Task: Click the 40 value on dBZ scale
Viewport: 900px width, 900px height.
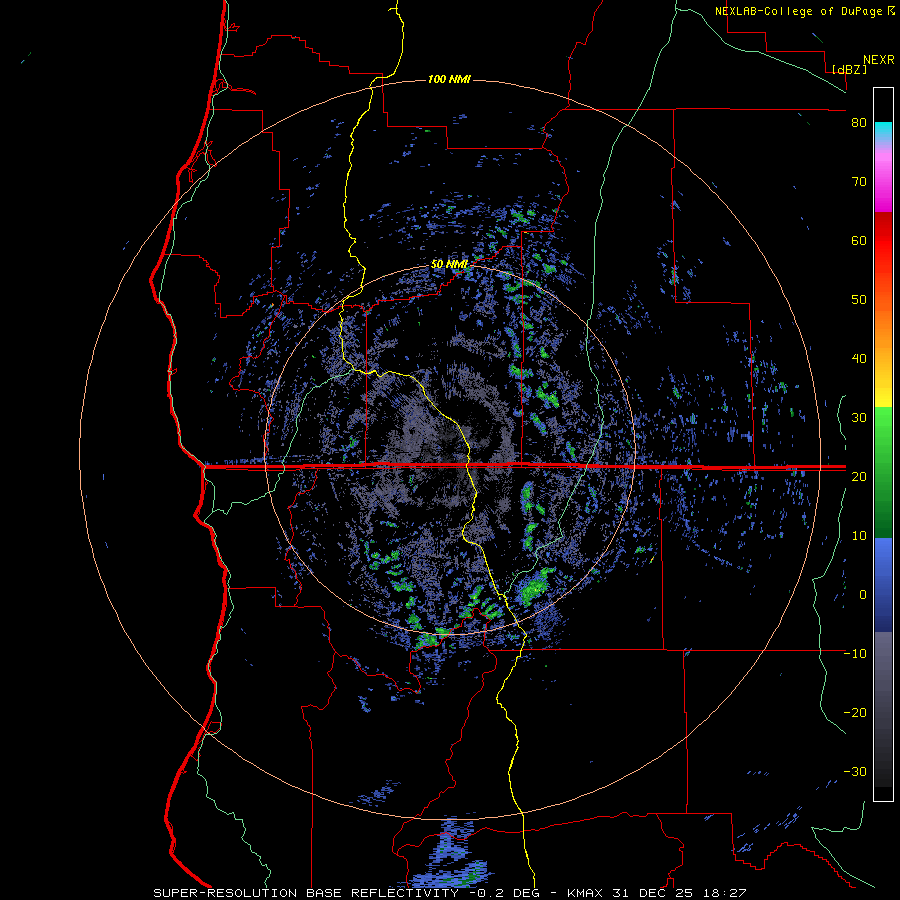Action: [x=859, y=359]
